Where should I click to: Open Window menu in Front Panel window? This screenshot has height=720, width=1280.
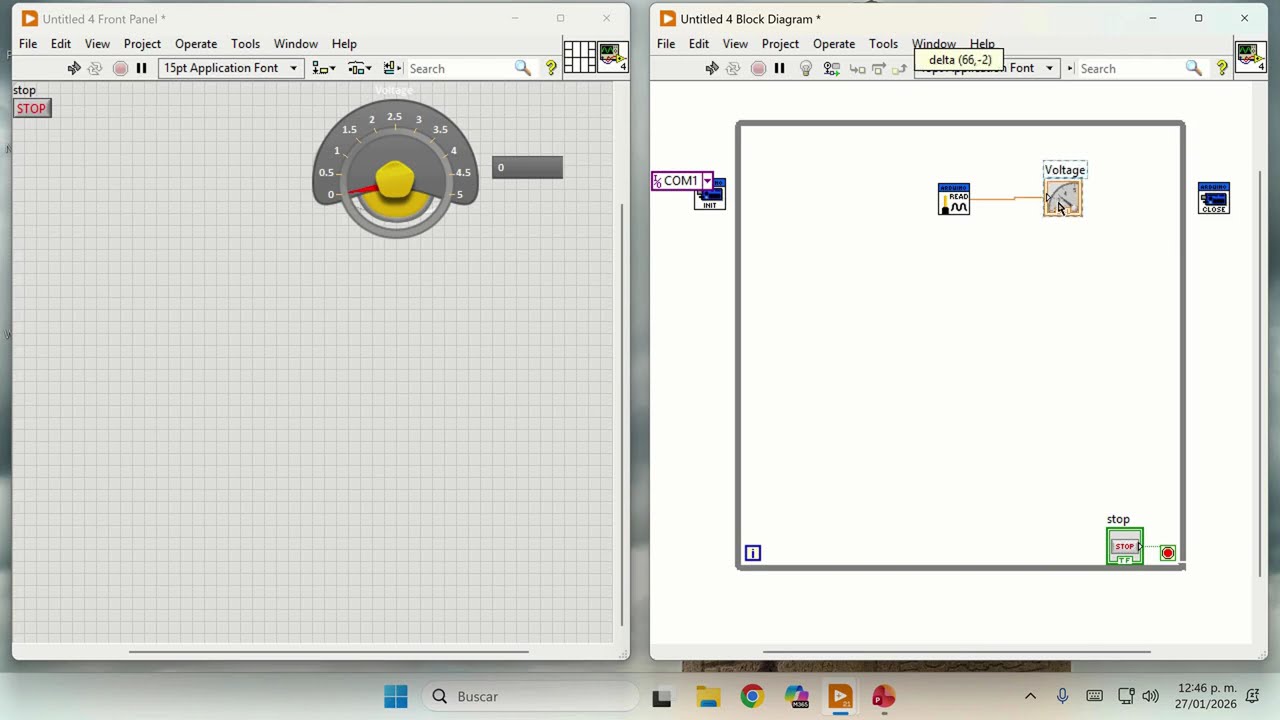pos(296,44)
